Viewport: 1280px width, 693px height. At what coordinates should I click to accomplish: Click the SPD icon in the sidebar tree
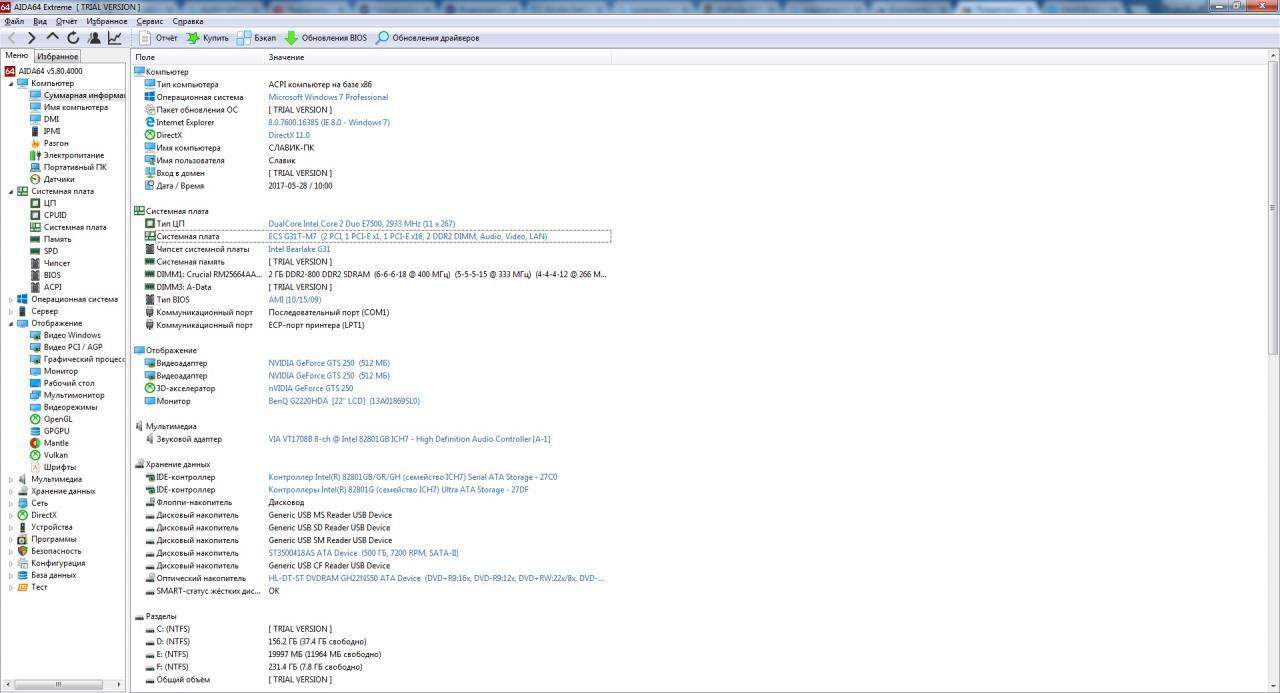36,251
